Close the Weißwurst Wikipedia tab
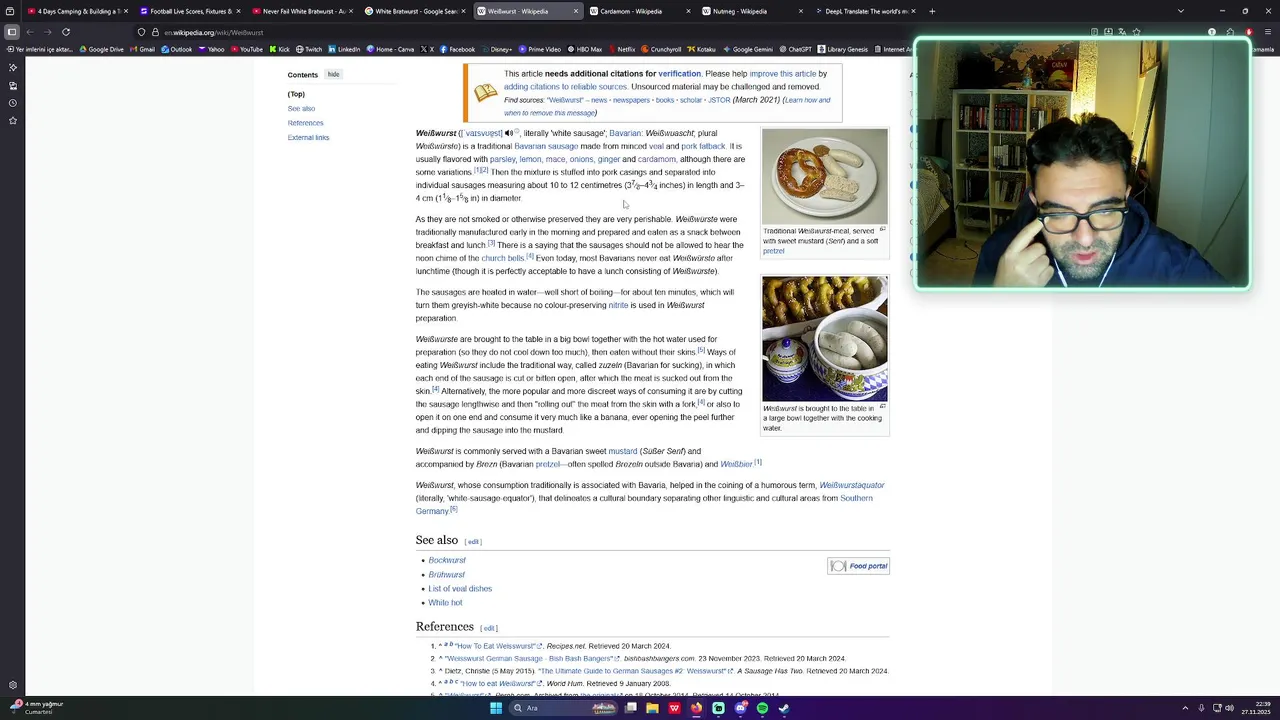The image size is (1280, 720). pos(575,11)
